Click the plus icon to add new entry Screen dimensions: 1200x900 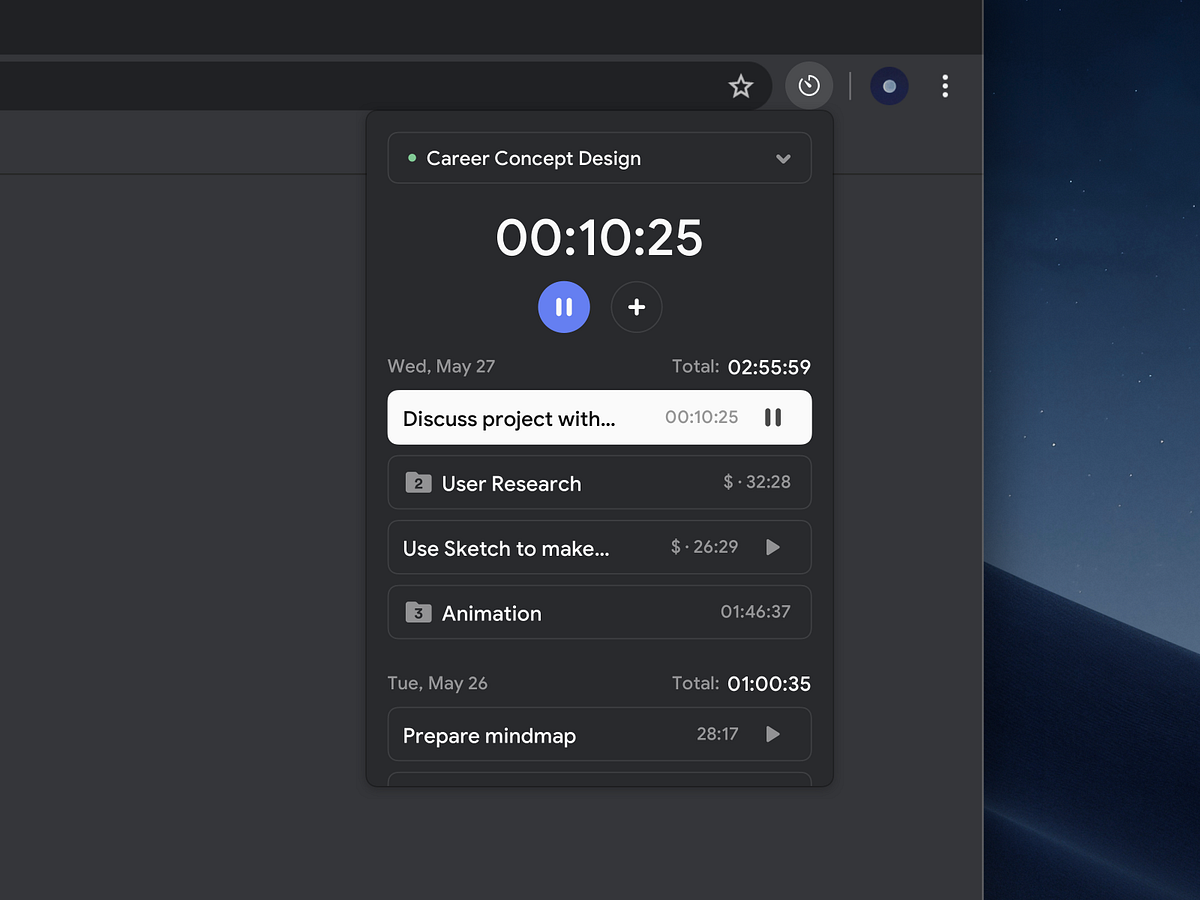(637, 307)
